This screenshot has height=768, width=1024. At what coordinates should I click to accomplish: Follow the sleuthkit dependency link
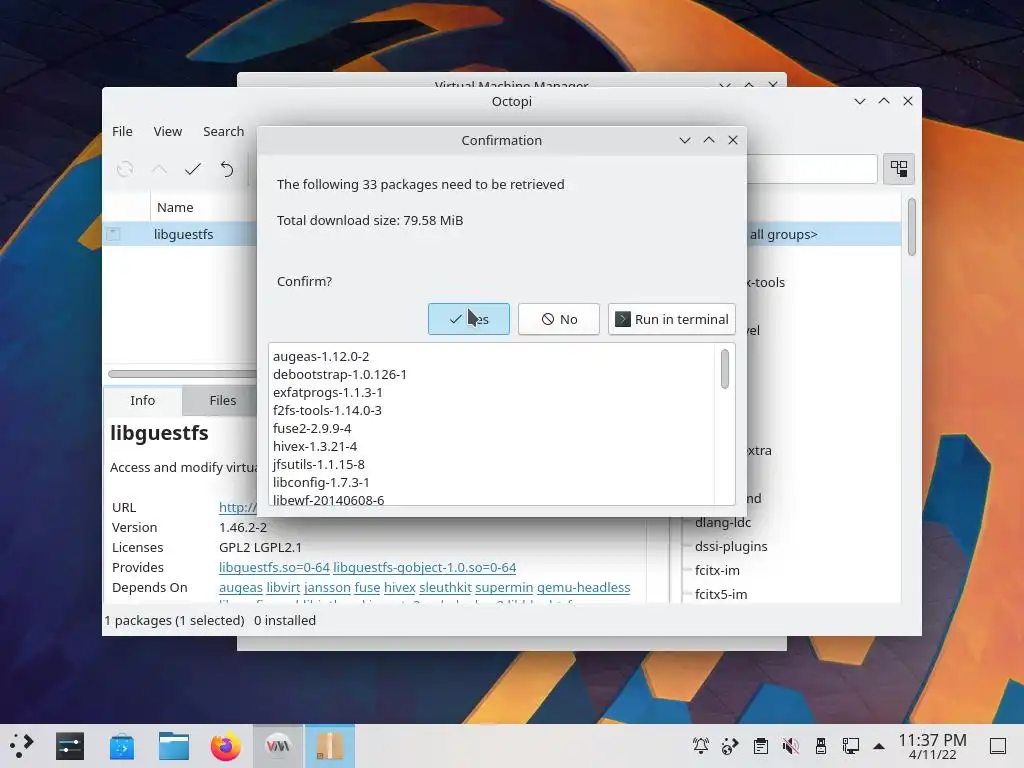[445, 588]
